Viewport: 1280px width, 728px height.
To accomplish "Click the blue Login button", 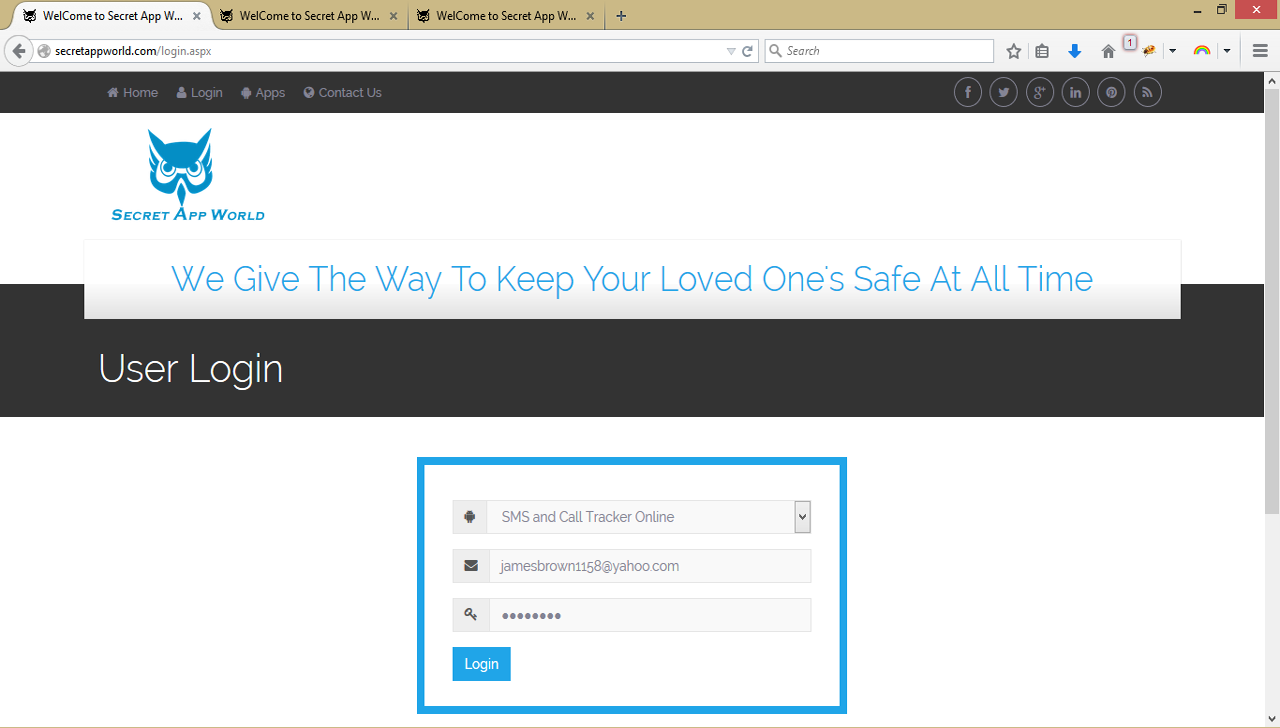I will (x=481, y=664).
